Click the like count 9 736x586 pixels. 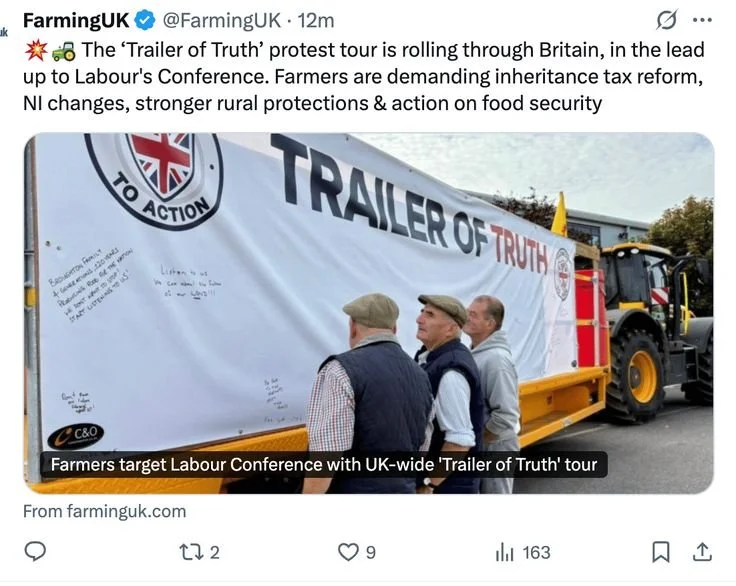point(371,553)
